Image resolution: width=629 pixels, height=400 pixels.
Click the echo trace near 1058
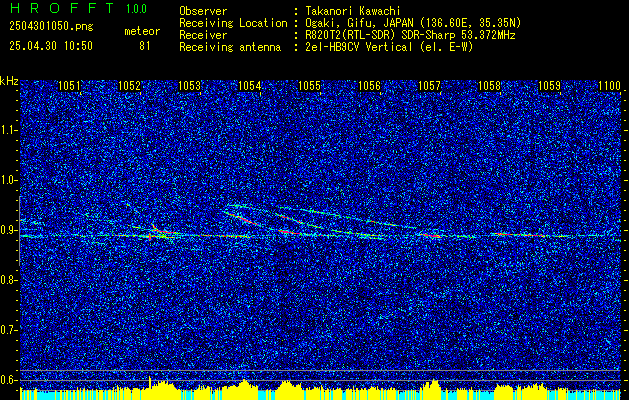[519, 234]
